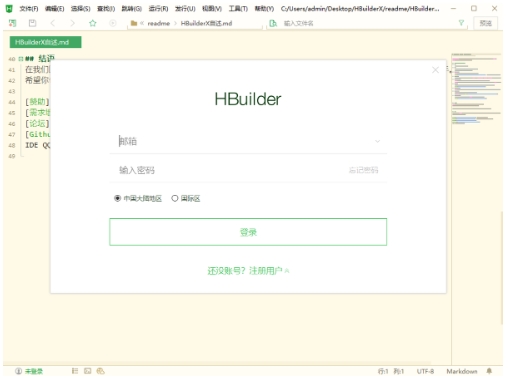Collapse the heading fold marker on line 40
Screen dimensions: 508x378
pyautogui.click(x=21, y=59)
